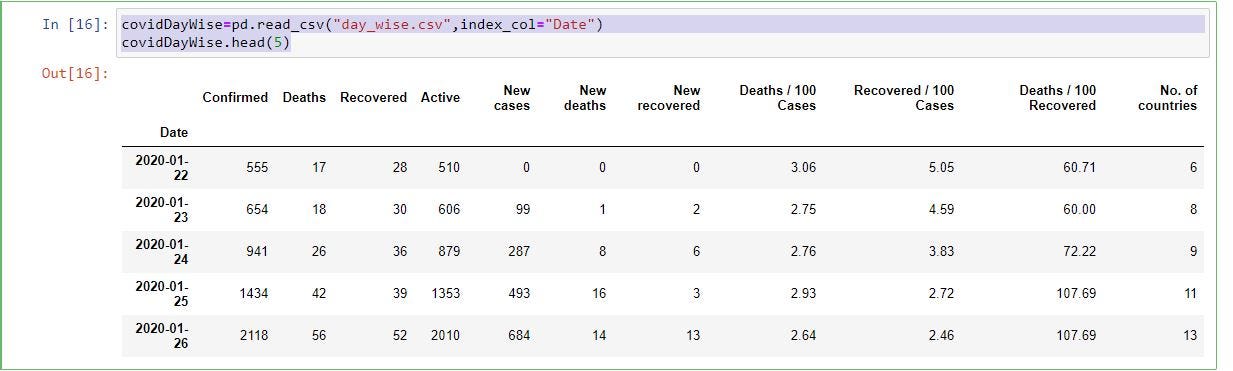Click Confirmed value 941
Image resolution: width=1233 pixels, height=371 pixels.
tap(257, 252)
